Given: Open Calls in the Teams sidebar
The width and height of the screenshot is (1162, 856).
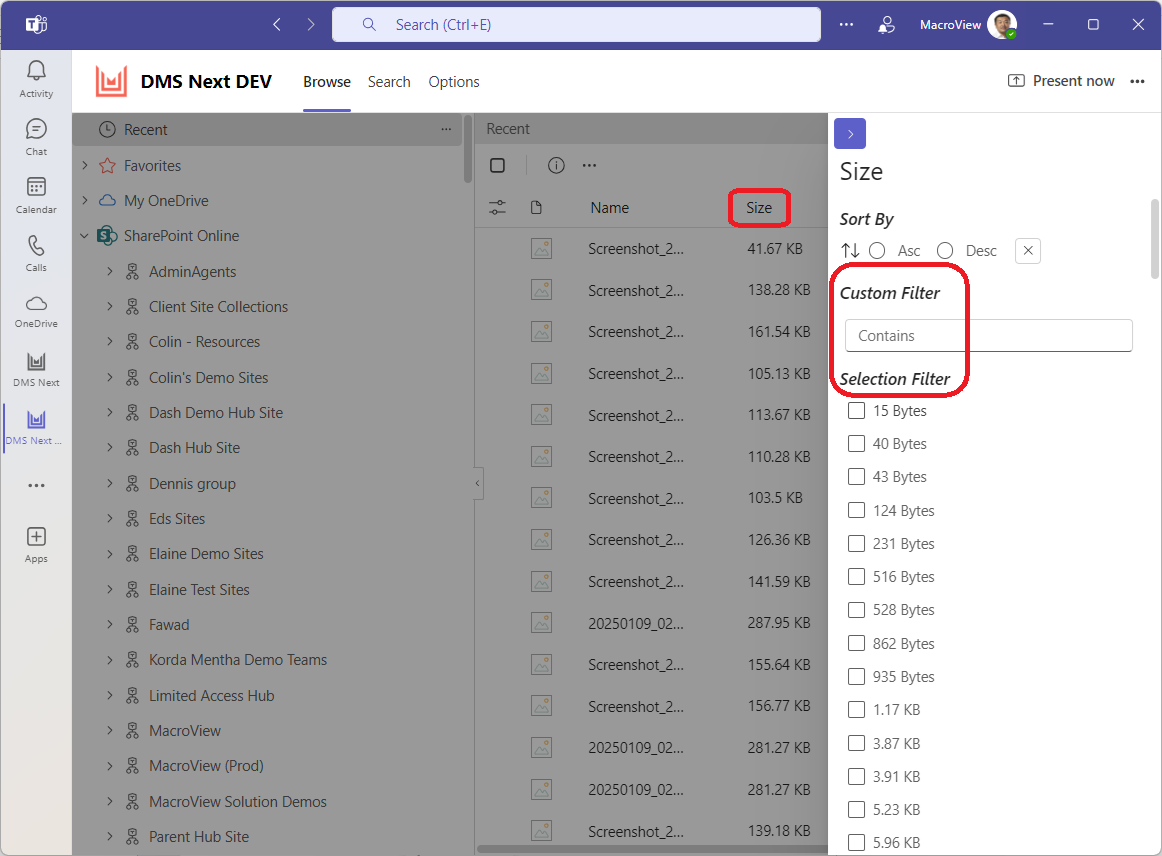Looking at the screenshot, I should tap(36, 253).
